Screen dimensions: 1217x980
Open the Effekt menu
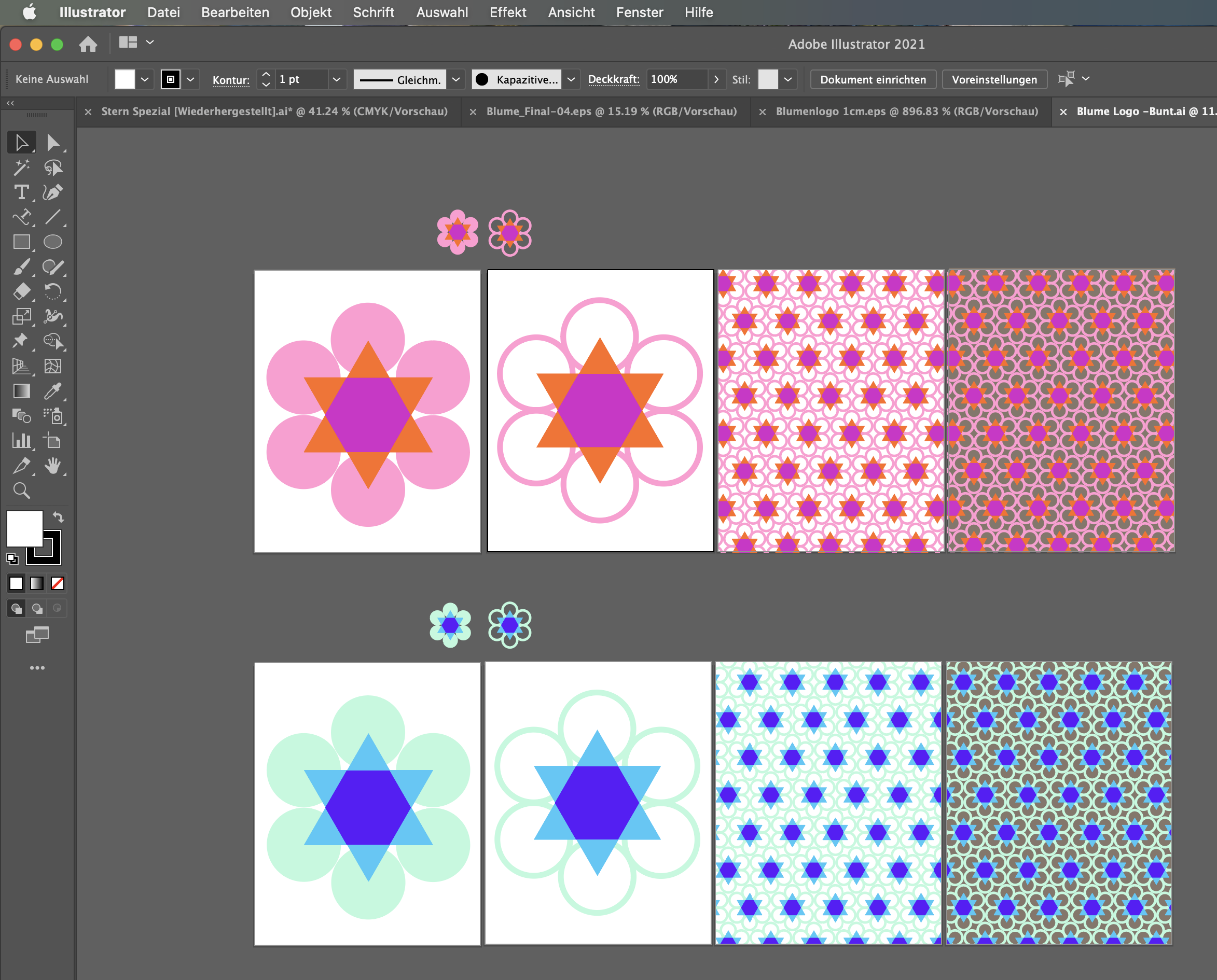[507, 12]
